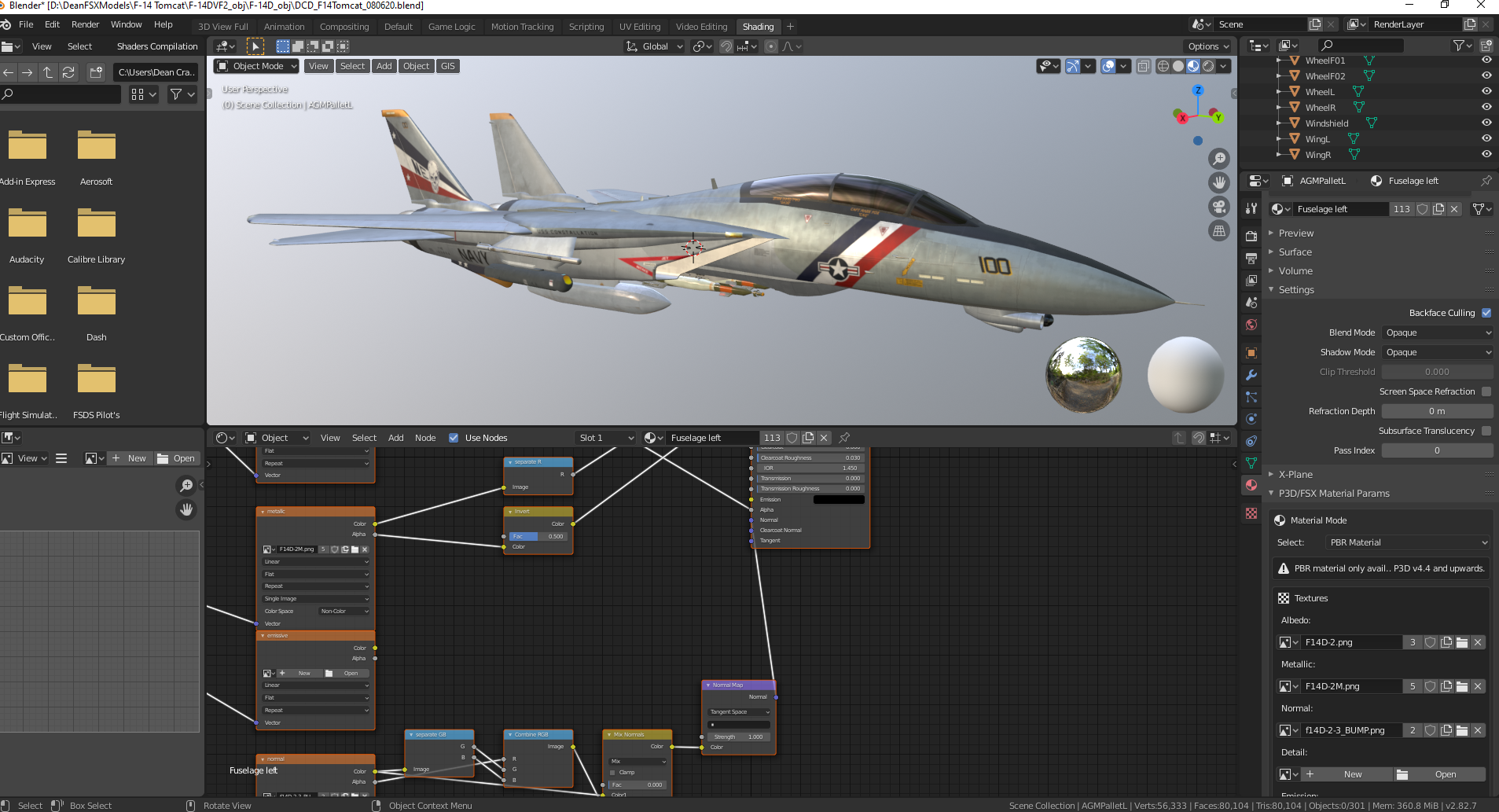This screenshot has width=1499, height=812.
Task: Open the Output properties tab
Action: point(1251,258)
